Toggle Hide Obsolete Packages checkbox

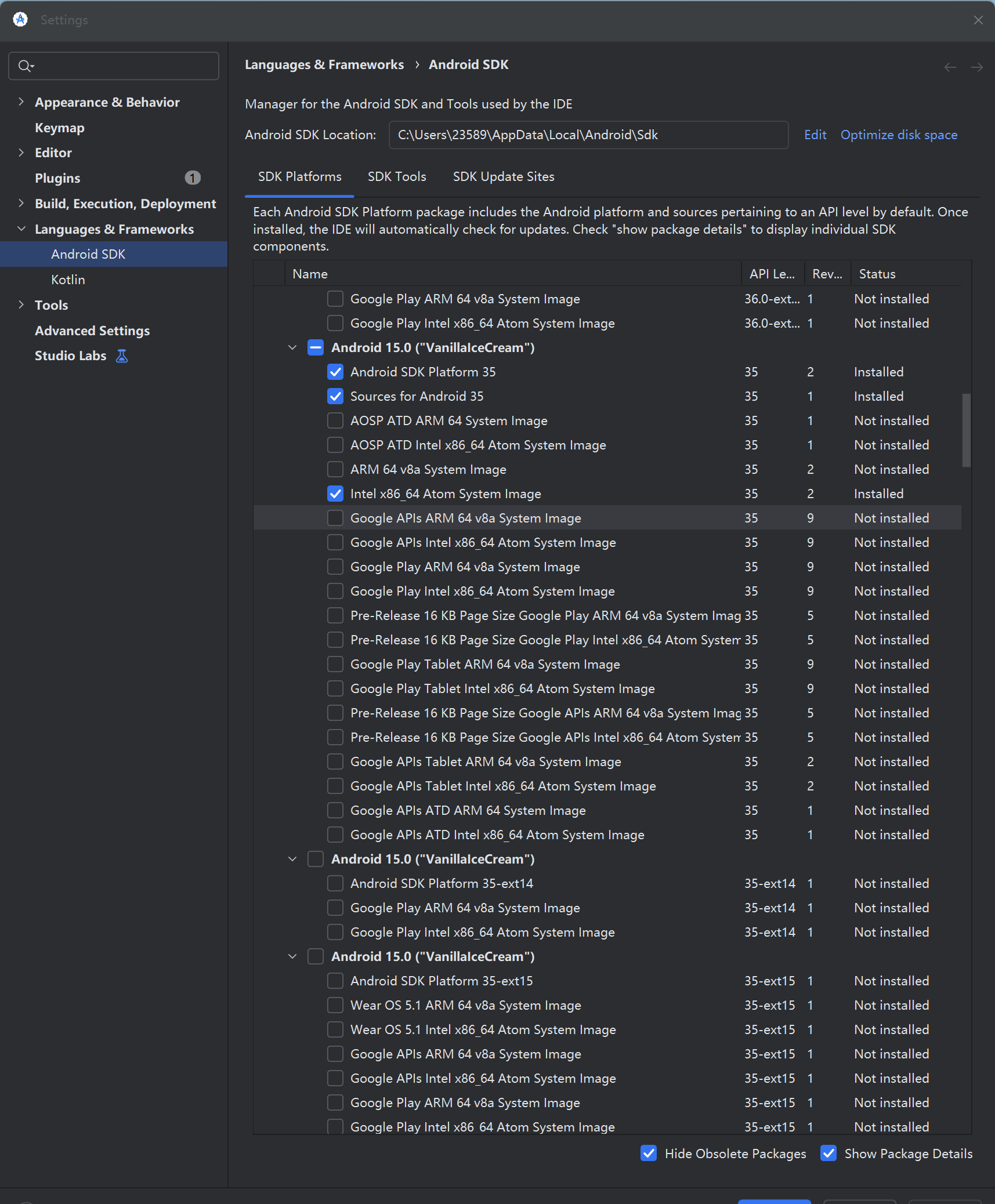649,1154
